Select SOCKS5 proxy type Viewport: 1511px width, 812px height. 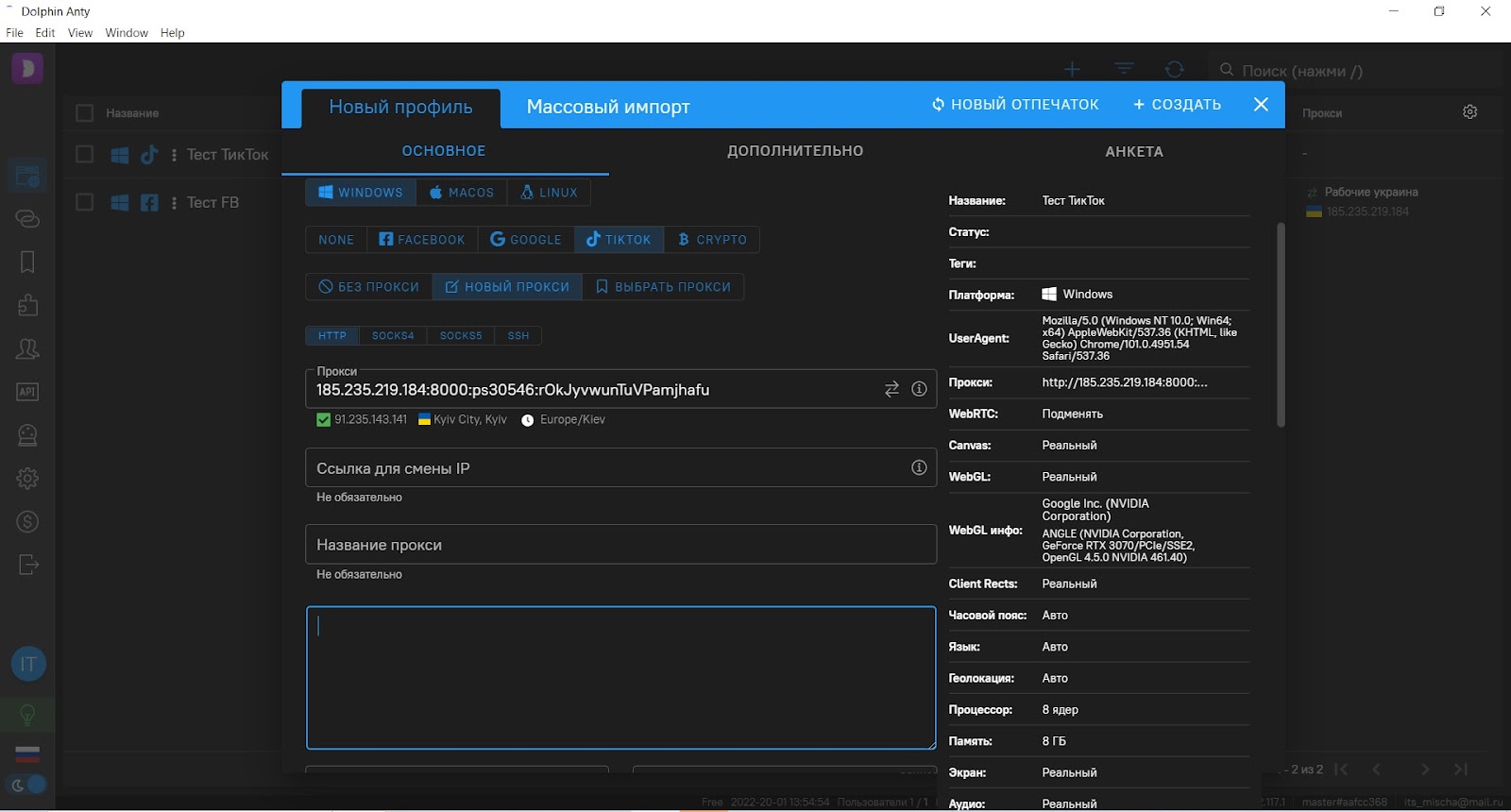pos(461,335)
